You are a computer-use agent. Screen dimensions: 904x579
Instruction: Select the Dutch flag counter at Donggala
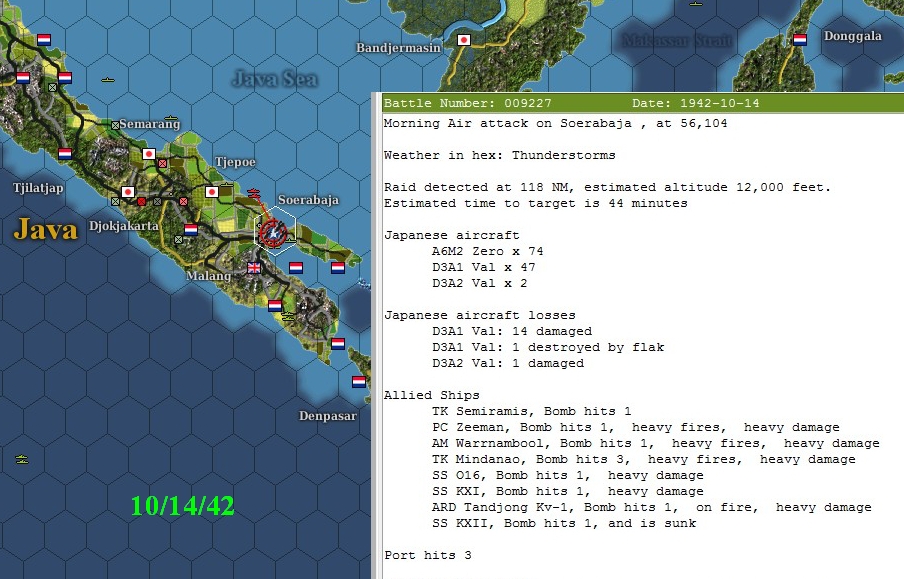(x=799, y=40)
